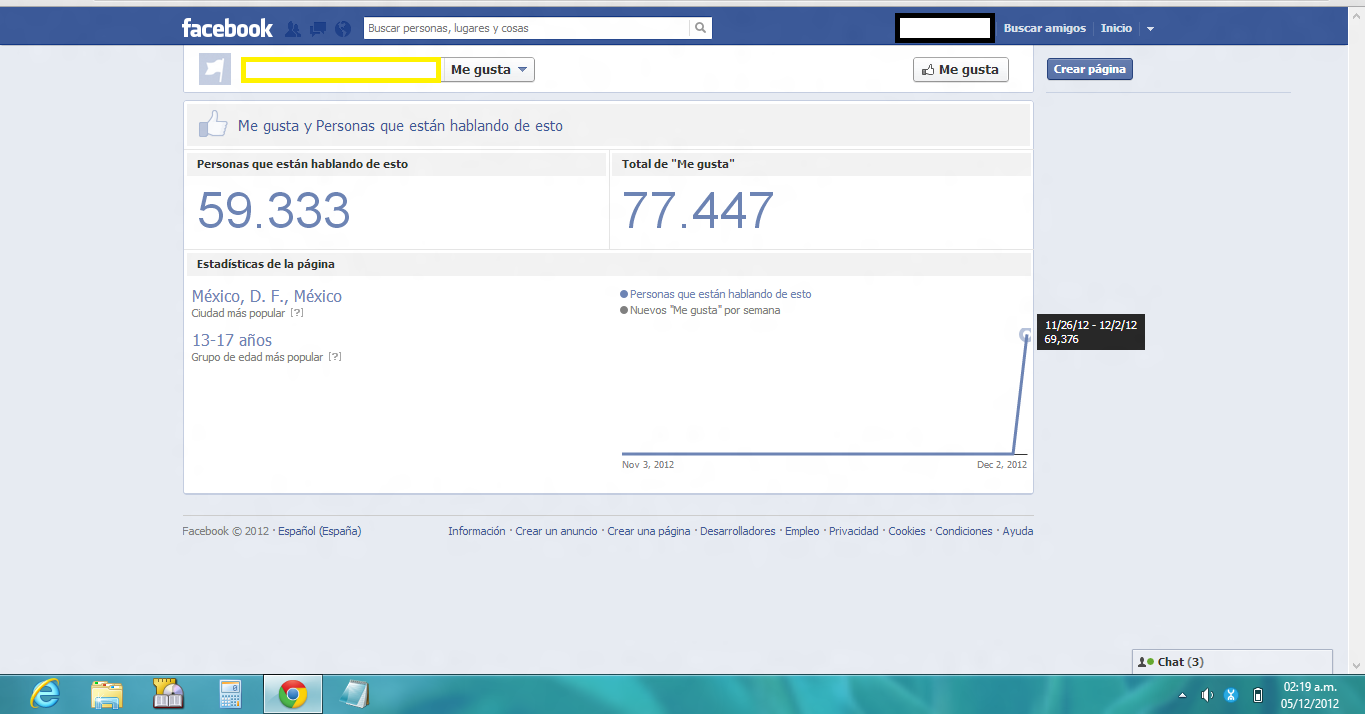The height and width of the screenshot is (716, 1366).
Task: Click the thumbs-up Me gusta button
Action: coord(961,70)
